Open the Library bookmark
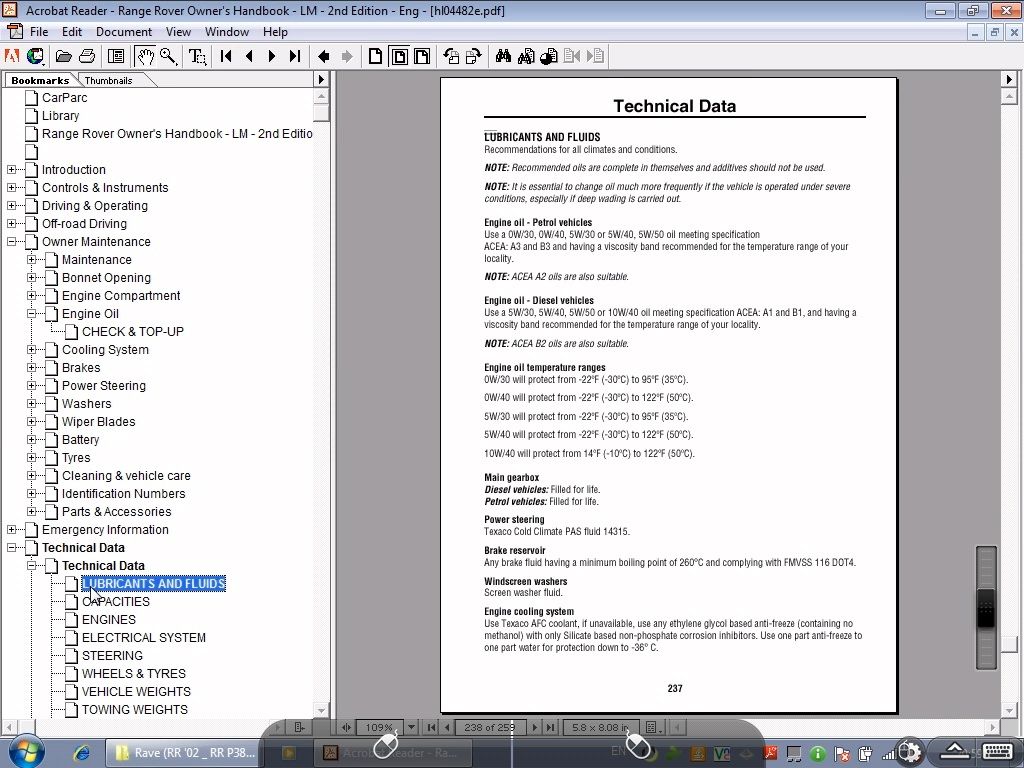This screenshot has width=1024, height=768. point(60,116)
